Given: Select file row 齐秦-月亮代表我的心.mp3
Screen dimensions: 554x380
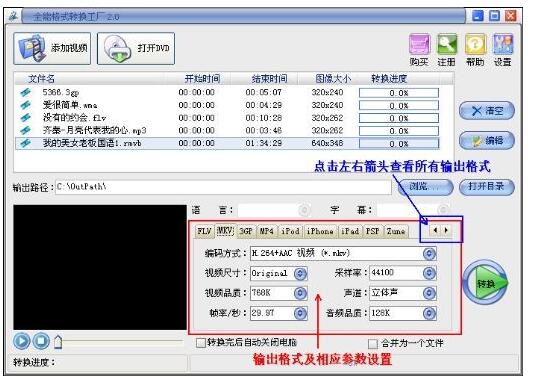Looking at the screenshot, I should click(227, 131).
